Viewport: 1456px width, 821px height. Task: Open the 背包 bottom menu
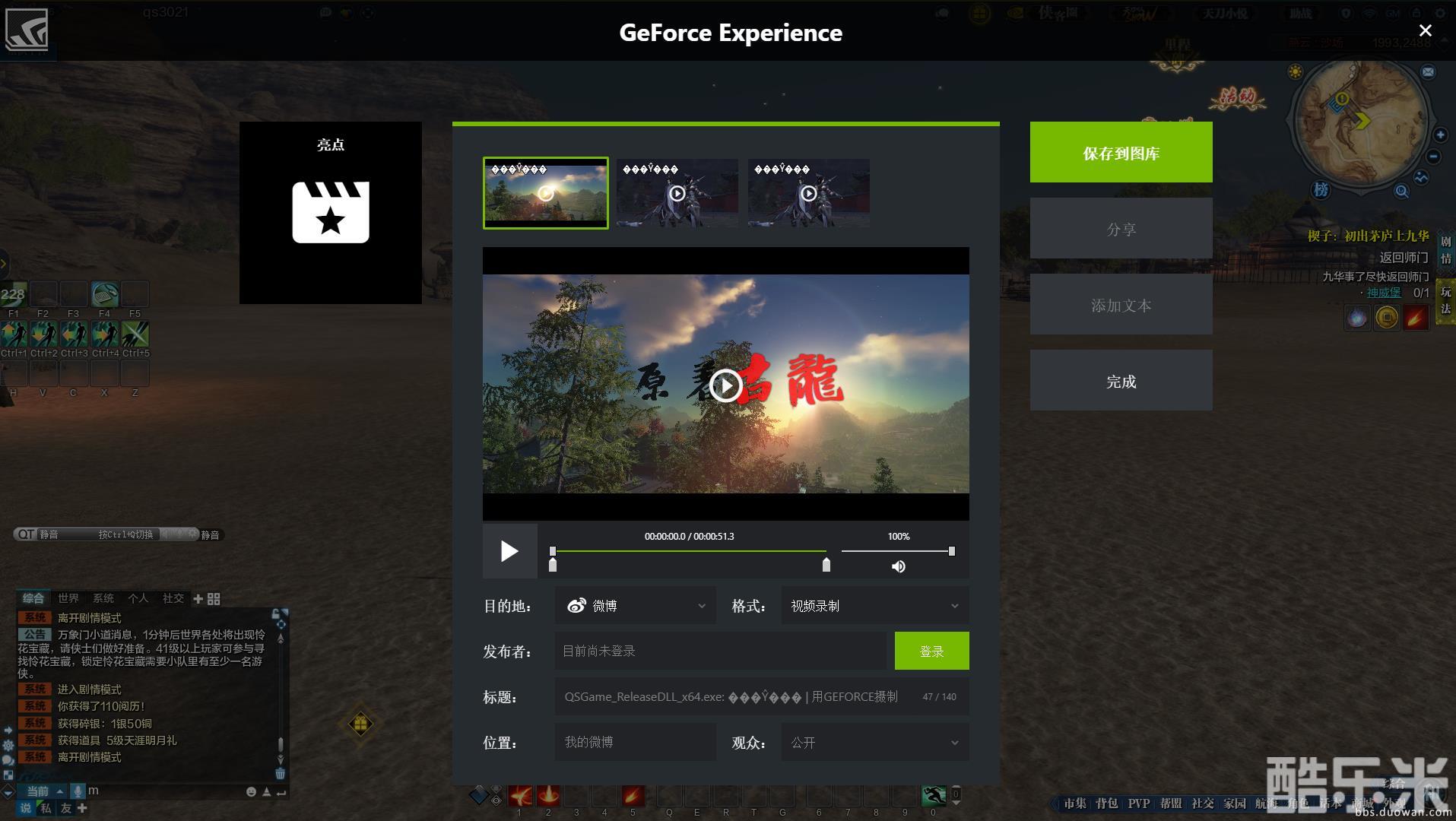point(1106,804)
